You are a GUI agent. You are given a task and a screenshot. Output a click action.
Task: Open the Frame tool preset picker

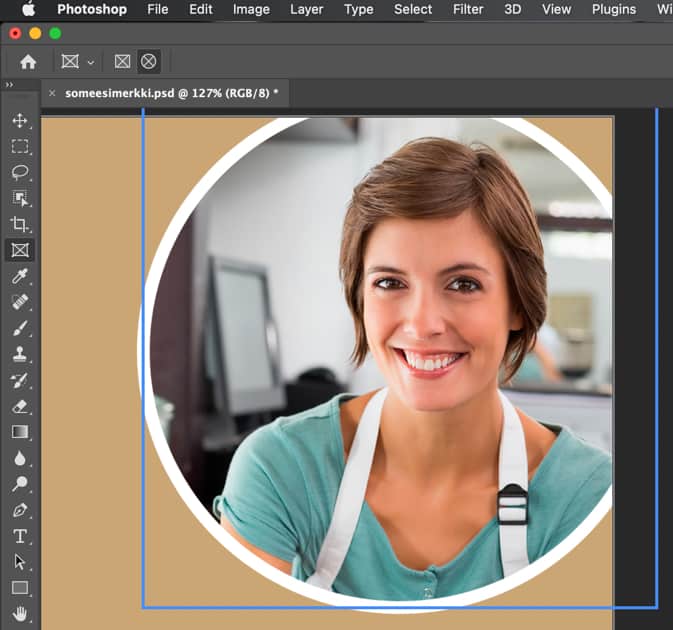[x=77, y=62]
